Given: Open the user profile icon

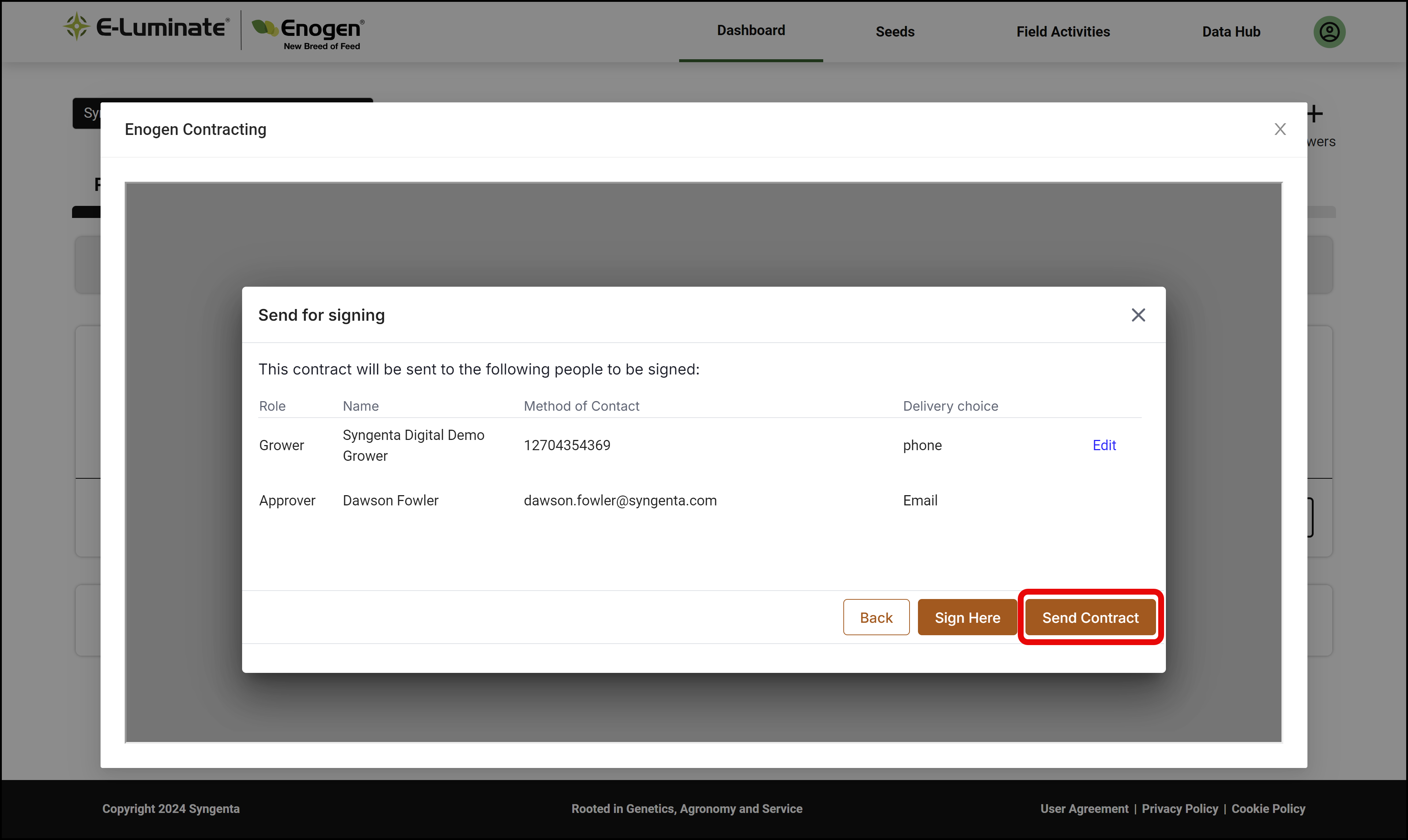Looking at the screenshot, I should pos(1329,32).
